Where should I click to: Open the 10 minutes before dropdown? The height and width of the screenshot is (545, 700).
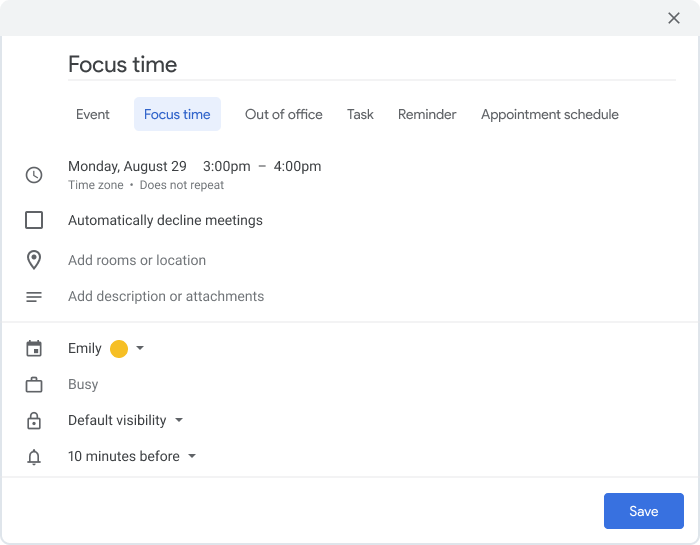click(132, 456)
